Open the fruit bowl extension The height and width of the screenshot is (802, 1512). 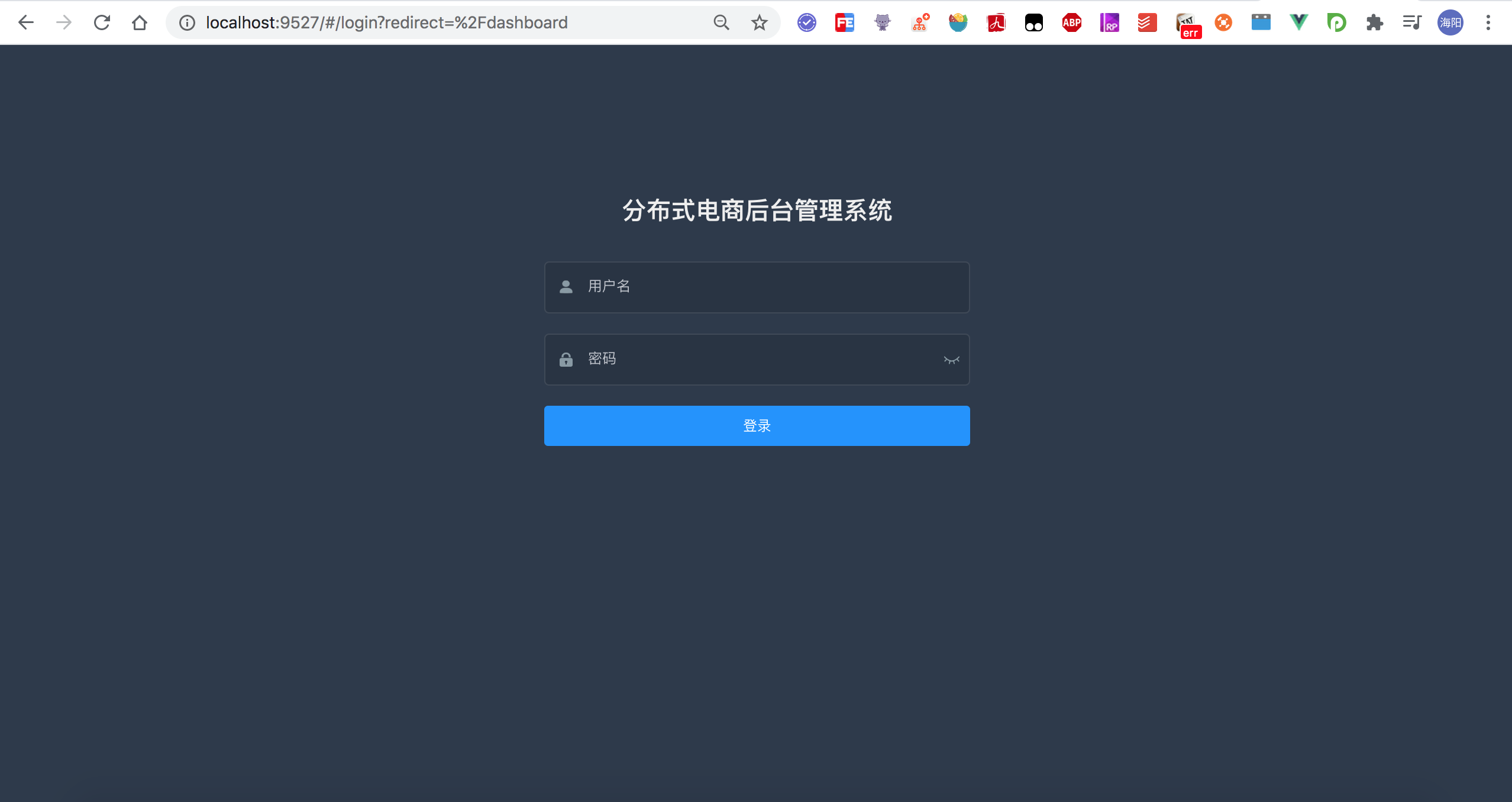tap(958, 22)
